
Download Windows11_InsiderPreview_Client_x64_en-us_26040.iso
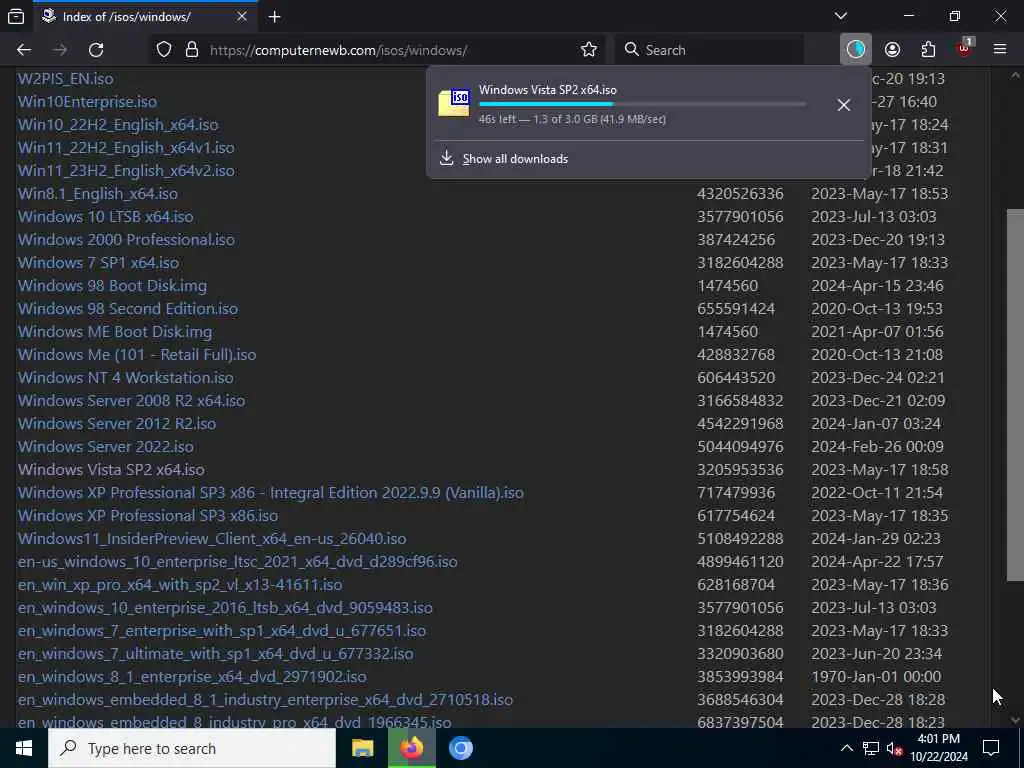(x=212, y=539)
